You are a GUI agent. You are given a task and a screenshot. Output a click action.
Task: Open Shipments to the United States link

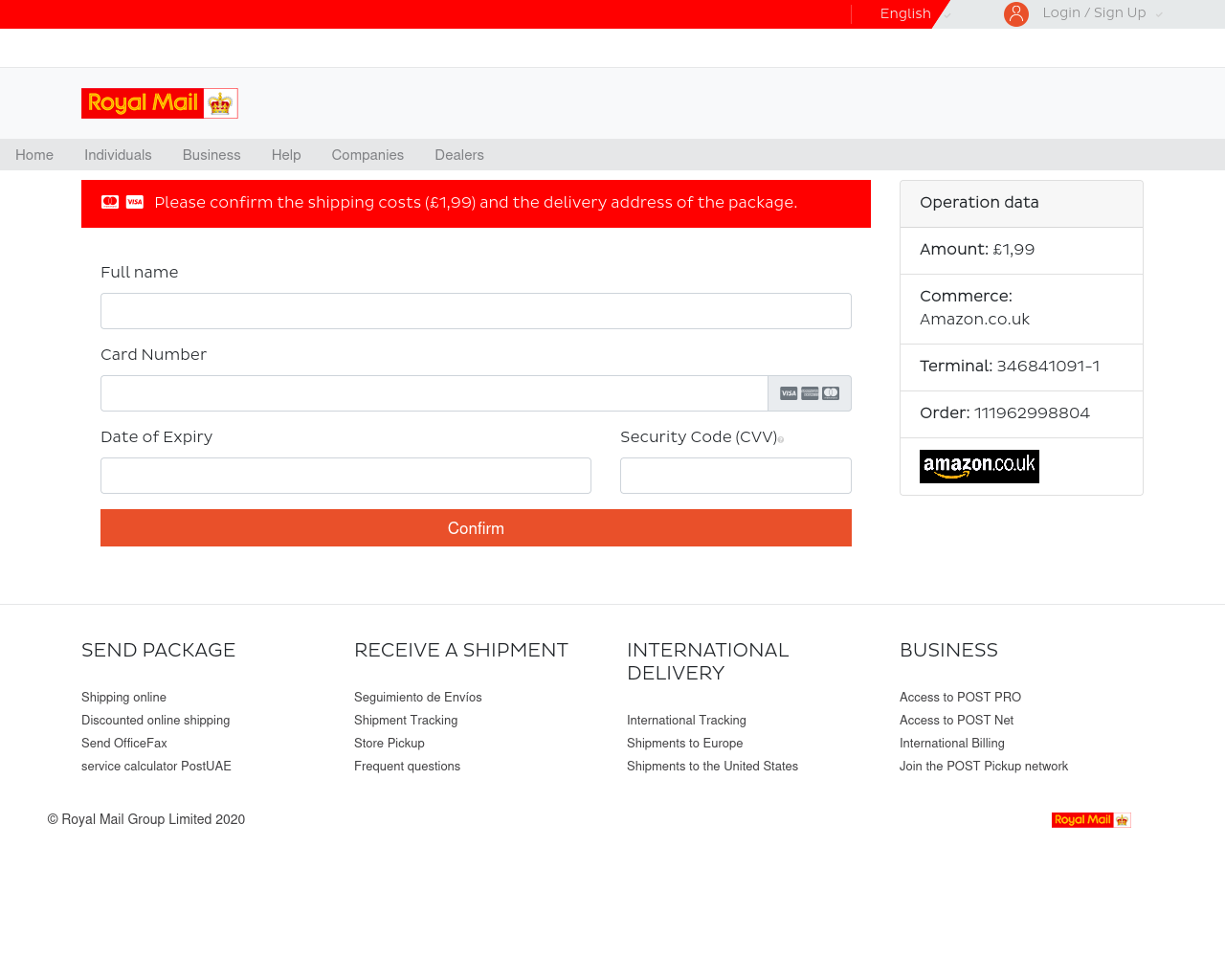[x=712, y=767]
